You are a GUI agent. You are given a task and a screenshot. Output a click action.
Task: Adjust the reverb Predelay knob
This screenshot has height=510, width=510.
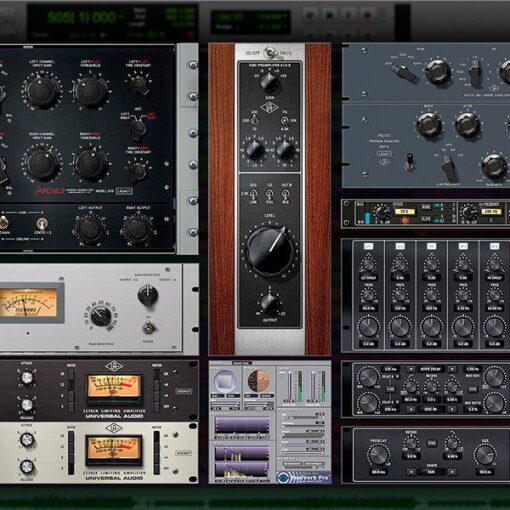coord(378,456)
